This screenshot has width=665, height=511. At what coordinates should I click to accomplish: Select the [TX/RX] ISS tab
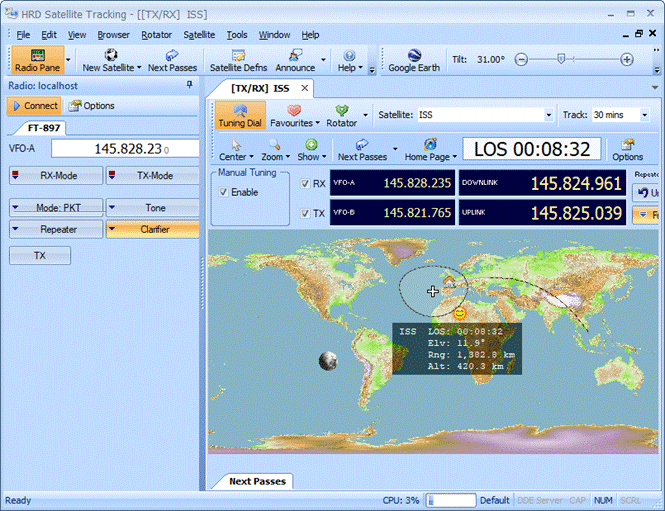tap(260, 88)
